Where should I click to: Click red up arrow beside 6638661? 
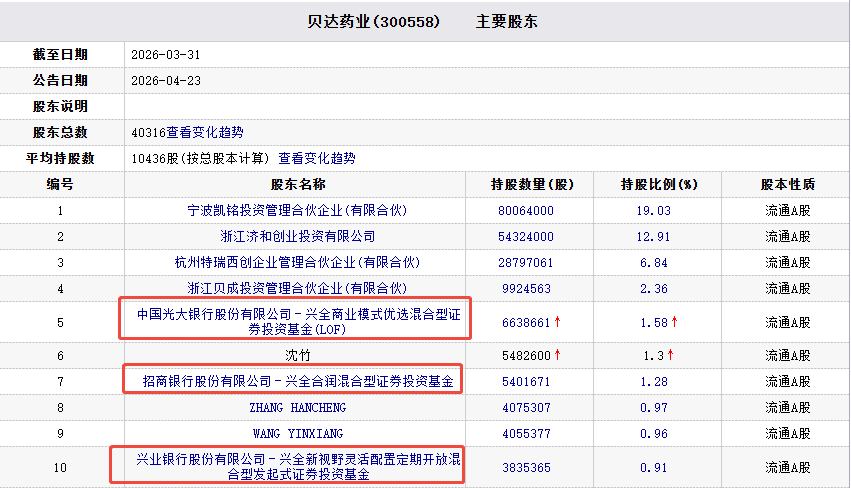click(x=557, y=322)
